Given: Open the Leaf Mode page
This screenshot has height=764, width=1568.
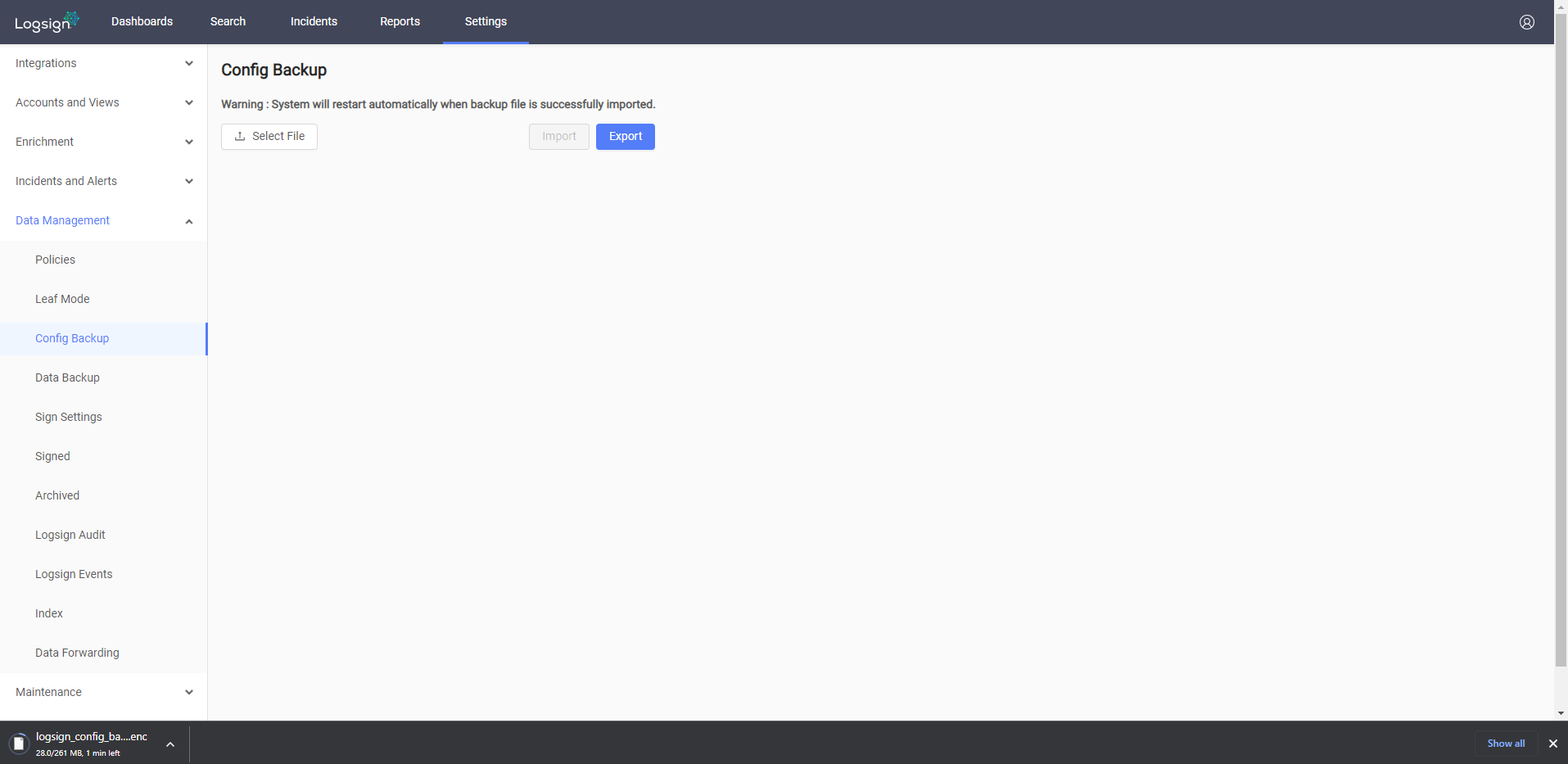Looking at the screenshot, I should pos(103,299).
